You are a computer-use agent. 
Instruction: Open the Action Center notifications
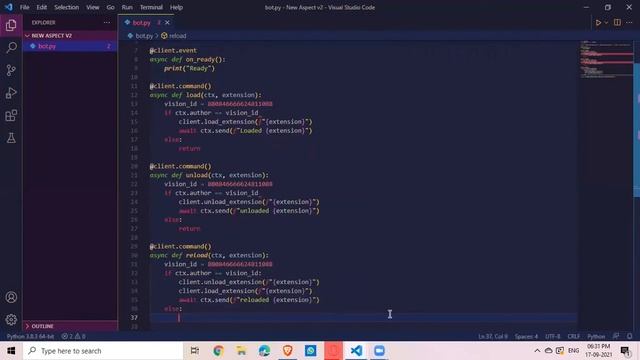coord(625,351)
